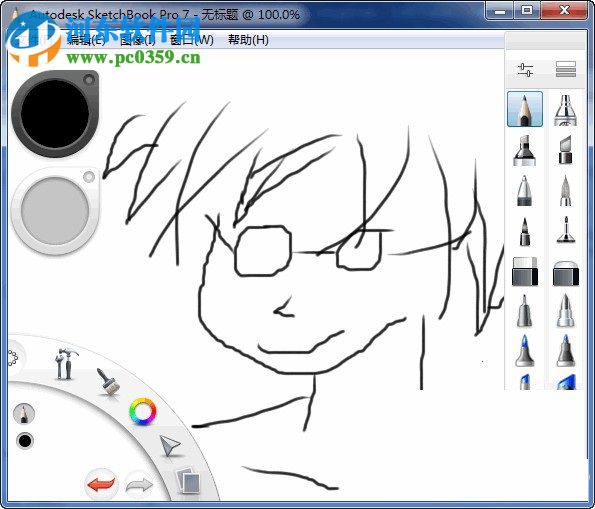Viewport: 595px width, 509px height.
Task: Select the chisel tip marker
Action: 565,150
